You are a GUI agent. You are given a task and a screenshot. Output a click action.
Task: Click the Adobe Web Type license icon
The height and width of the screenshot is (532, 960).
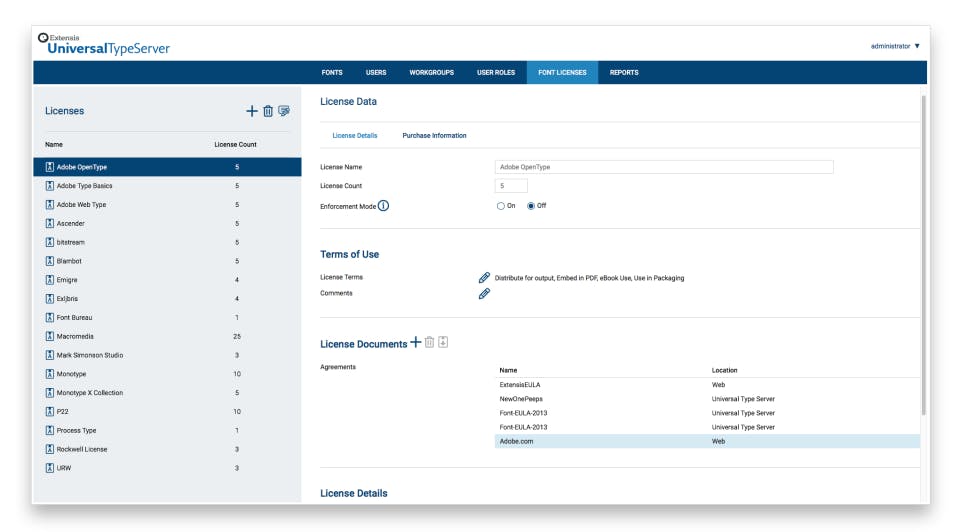click(x=50, y=204)
